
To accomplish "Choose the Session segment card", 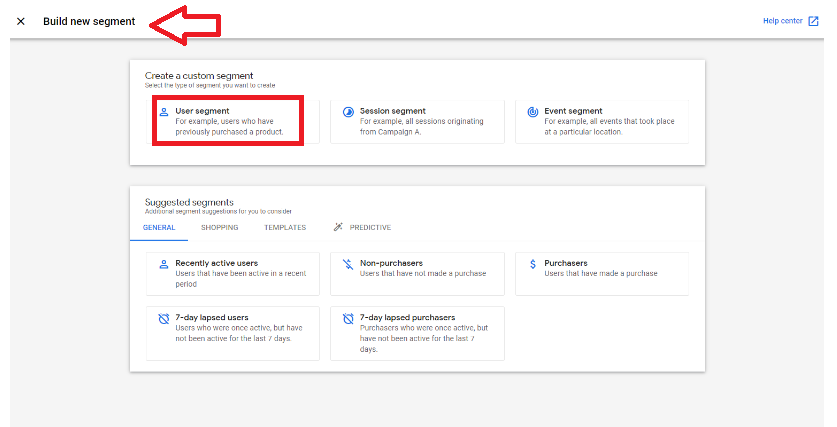I will pos(417,122).
